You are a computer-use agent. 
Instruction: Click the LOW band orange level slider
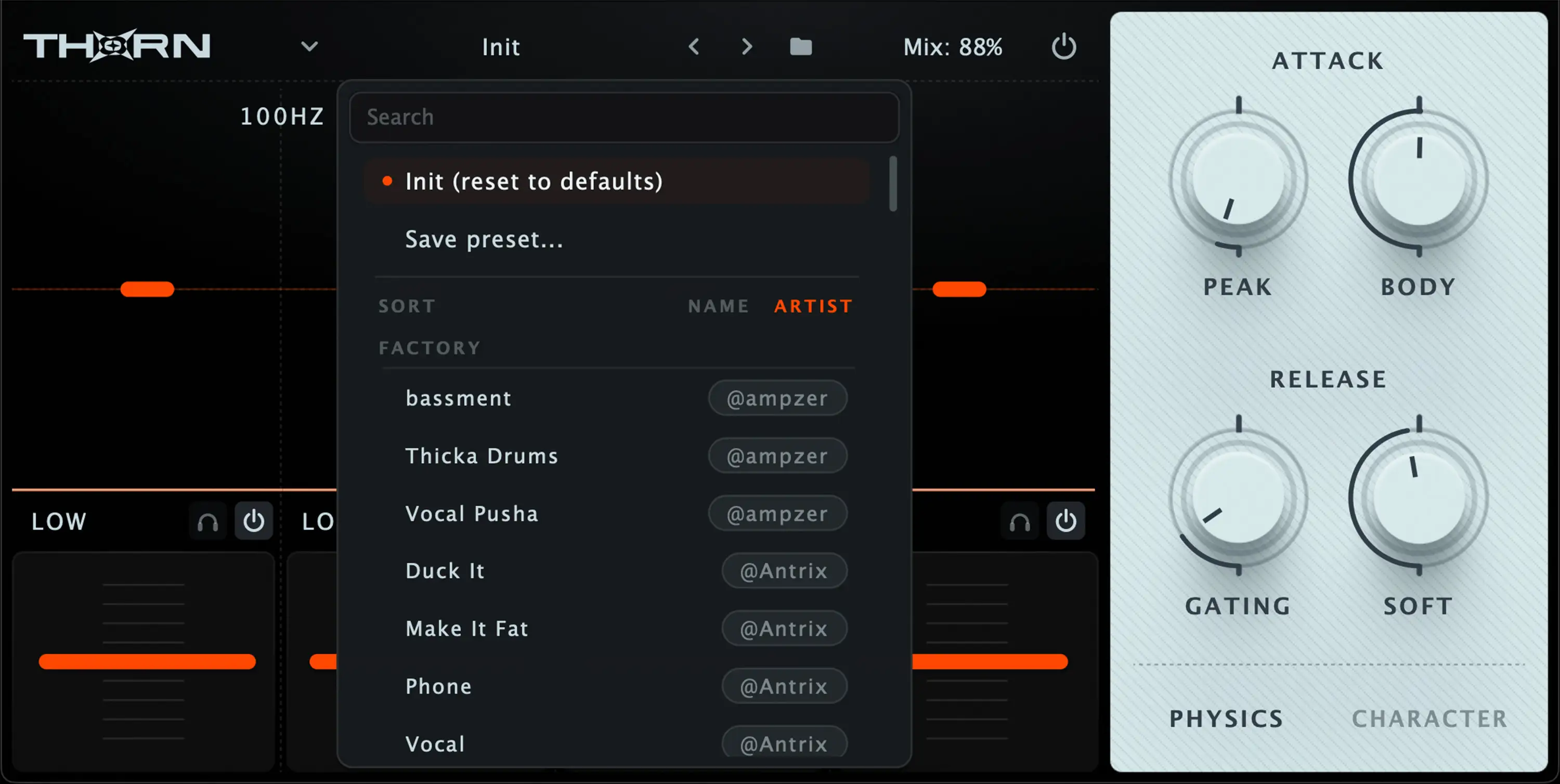(147, 662)
